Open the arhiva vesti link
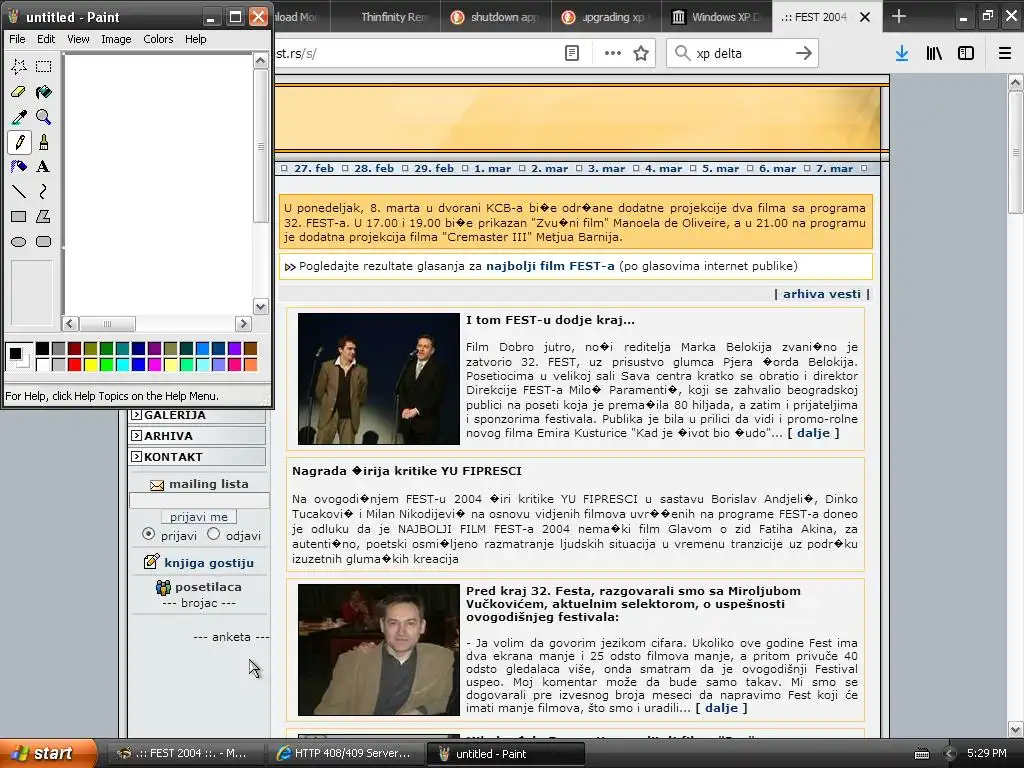The width and height of the screenshot is (1024, 768). pyautogui.click(x=822, y=294)
